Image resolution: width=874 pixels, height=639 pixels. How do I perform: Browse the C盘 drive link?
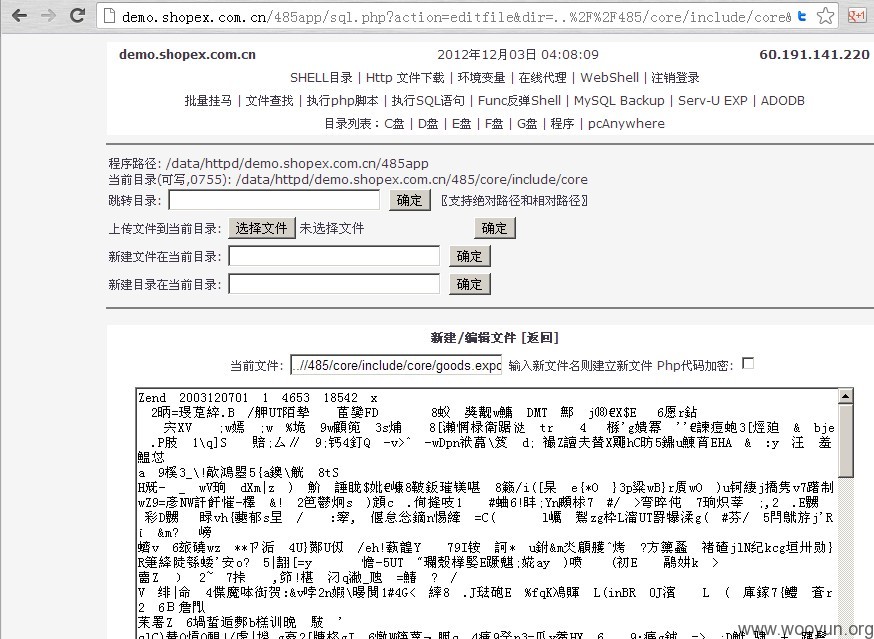[x=394, y=123]
